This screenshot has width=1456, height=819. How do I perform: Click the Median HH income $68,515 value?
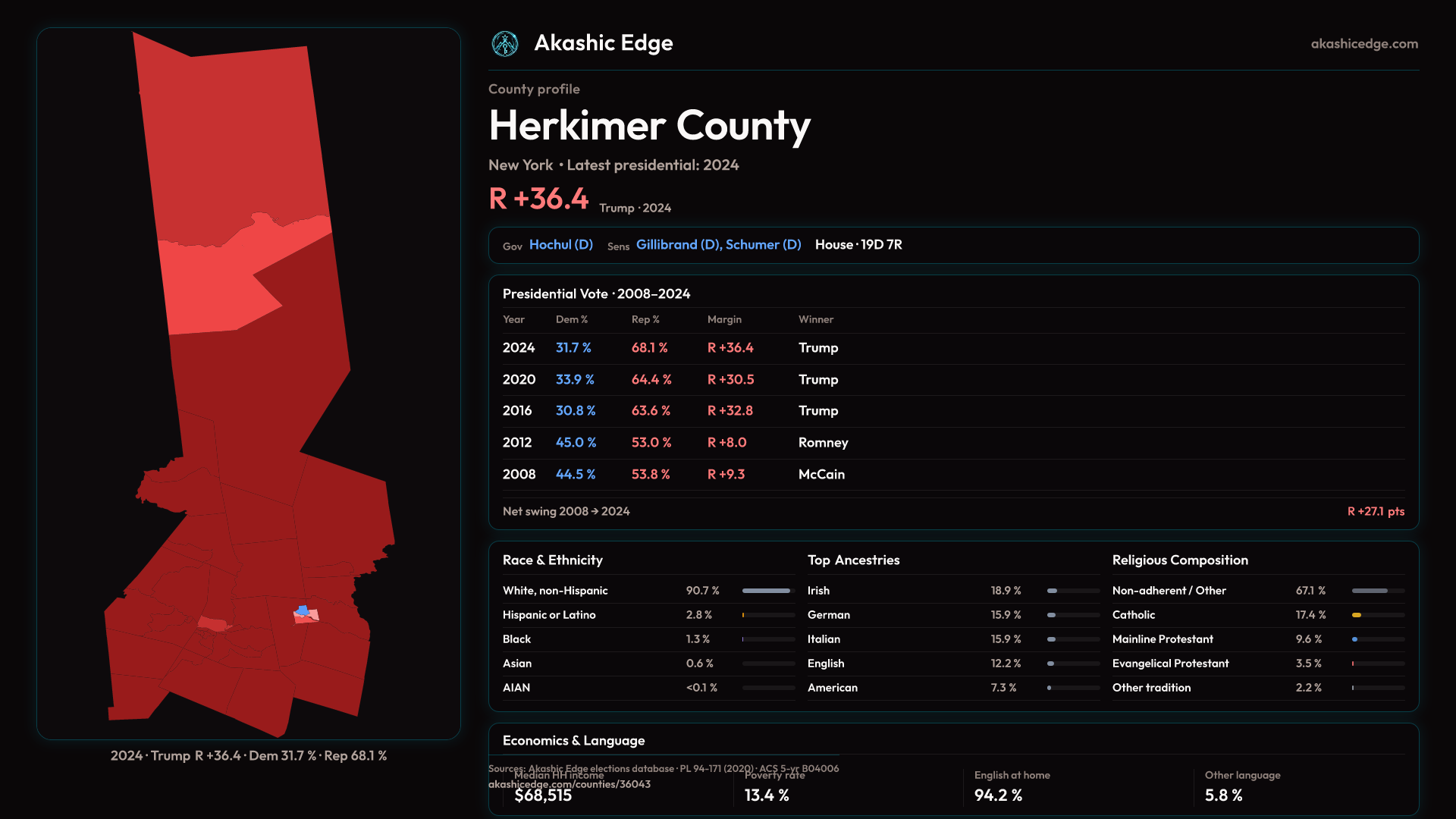[543, 795]
